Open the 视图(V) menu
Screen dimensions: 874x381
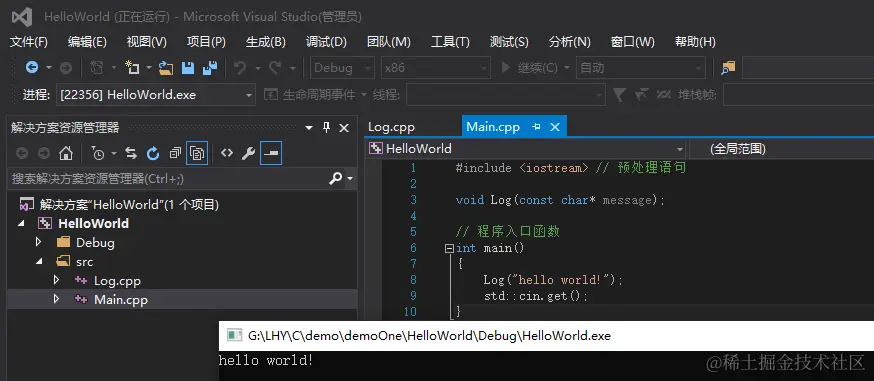coord(147,42)
